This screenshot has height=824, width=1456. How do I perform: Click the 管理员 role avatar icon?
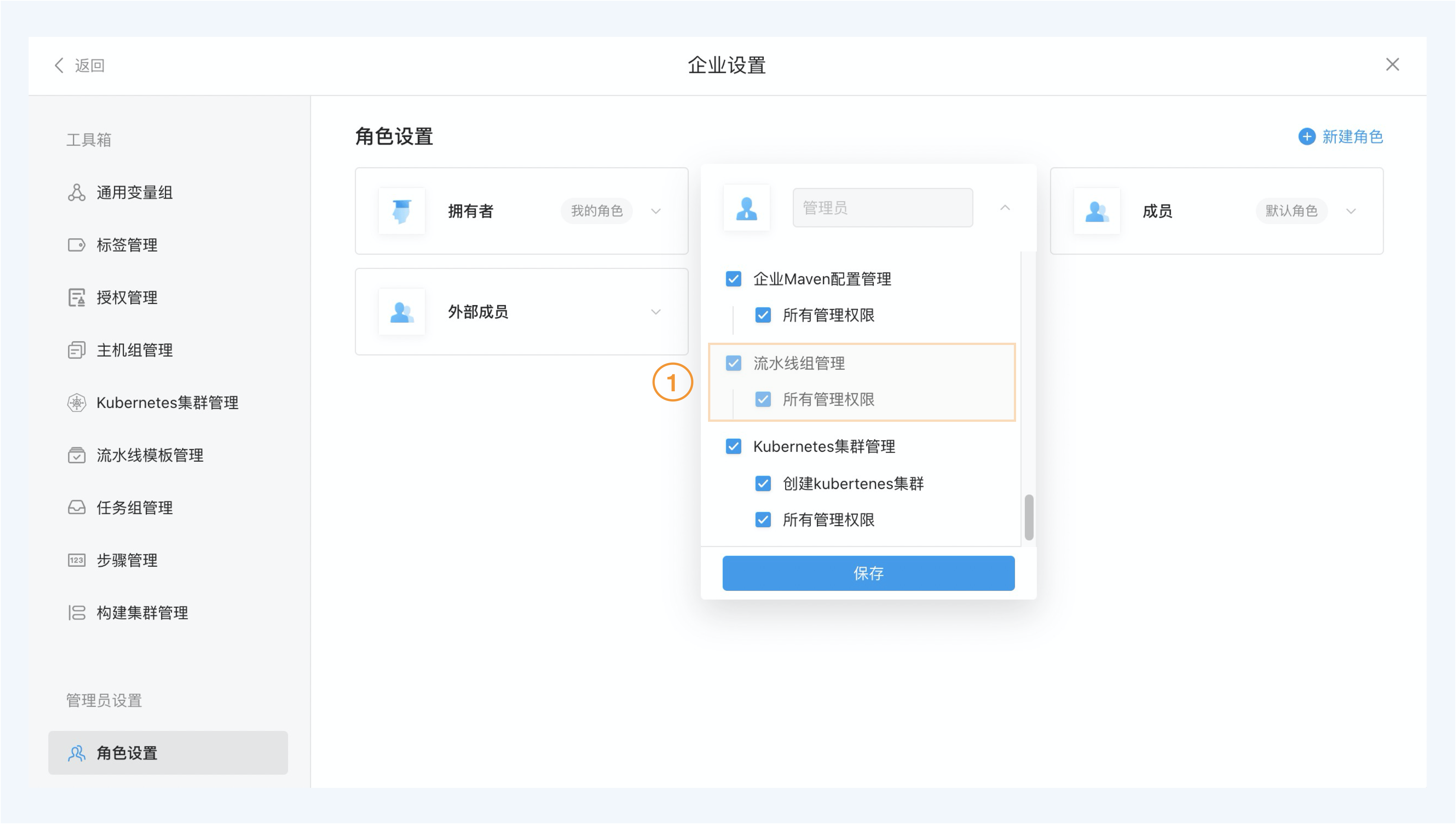(x=746, y=208)
